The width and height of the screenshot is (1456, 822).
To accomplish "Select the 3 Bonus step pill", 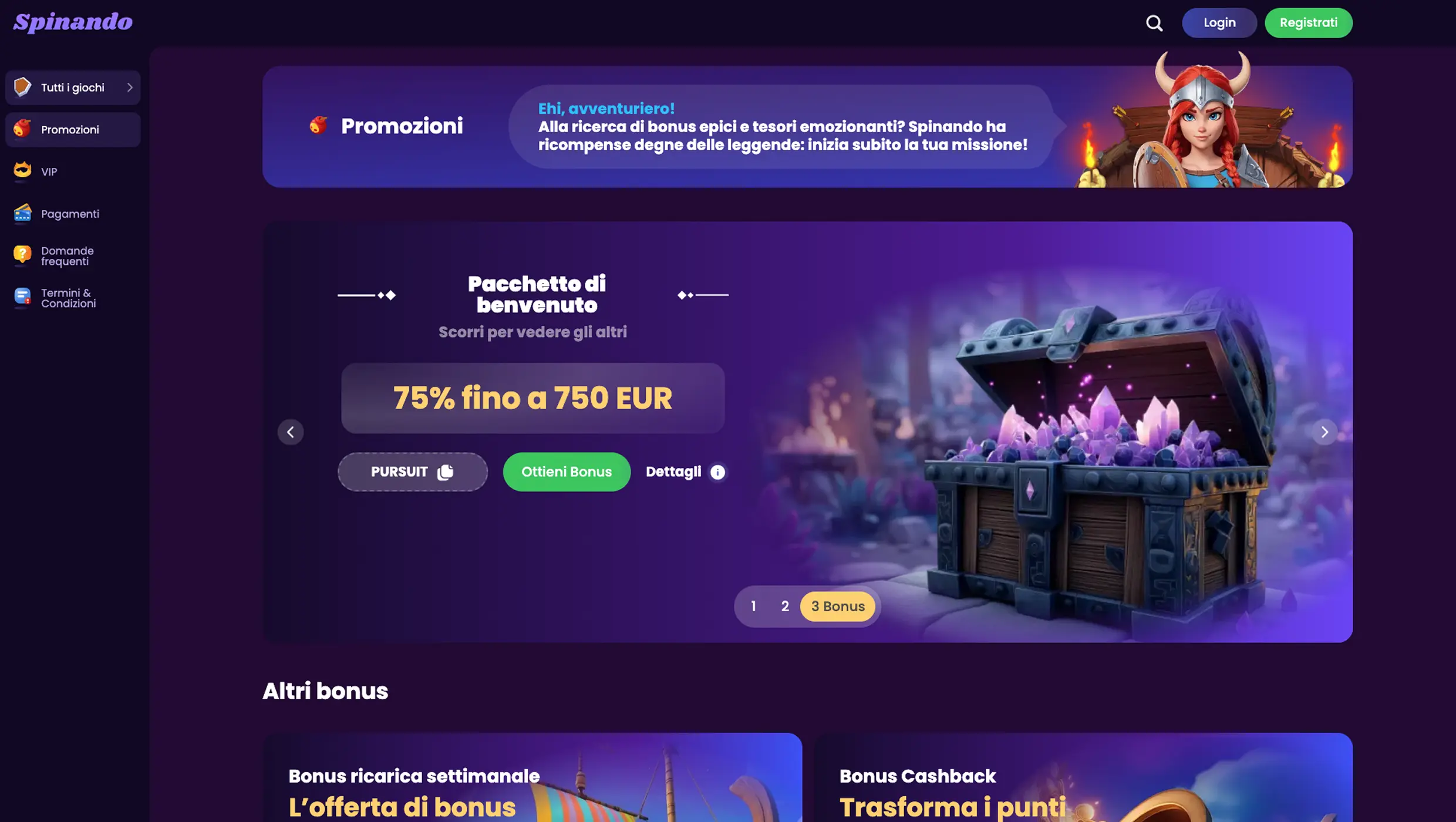I will coord(838,607).
